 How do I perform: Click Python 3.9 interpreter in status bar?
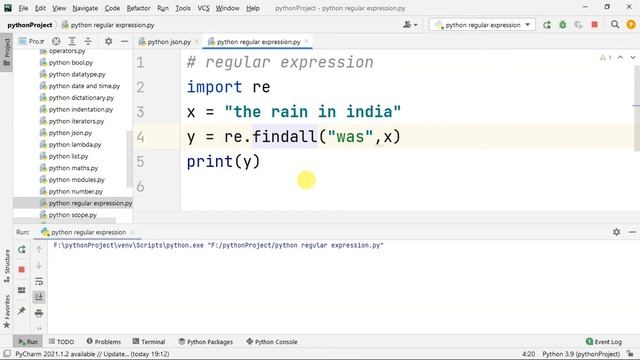coord(581,354)
